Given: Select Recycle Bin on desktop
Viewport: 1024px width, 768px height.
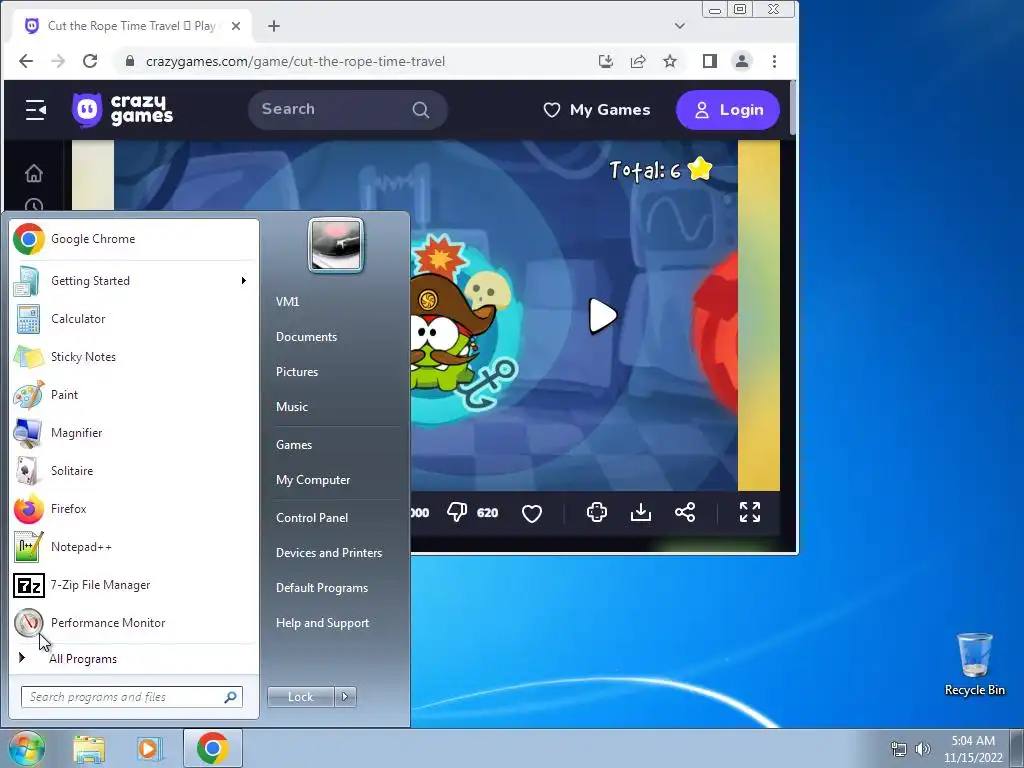Looking at the screenshot, I should coord(974,664).
